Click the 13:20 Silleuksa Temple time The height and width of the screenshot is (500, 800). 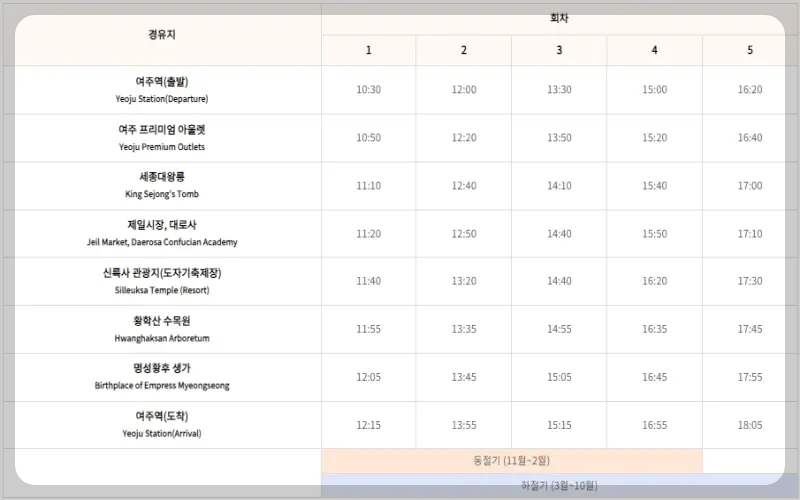[x=464, y=281]
